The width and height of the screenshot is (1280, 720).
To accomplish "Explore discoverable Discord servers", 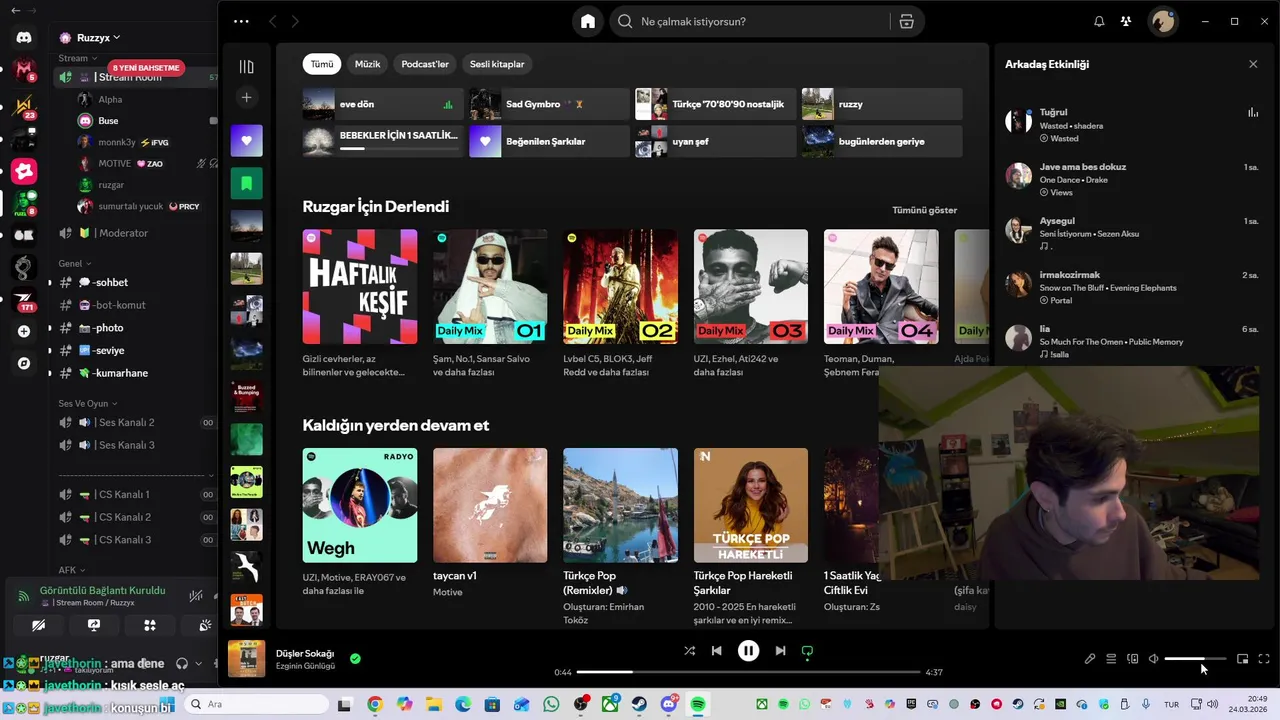I will 24,363.
